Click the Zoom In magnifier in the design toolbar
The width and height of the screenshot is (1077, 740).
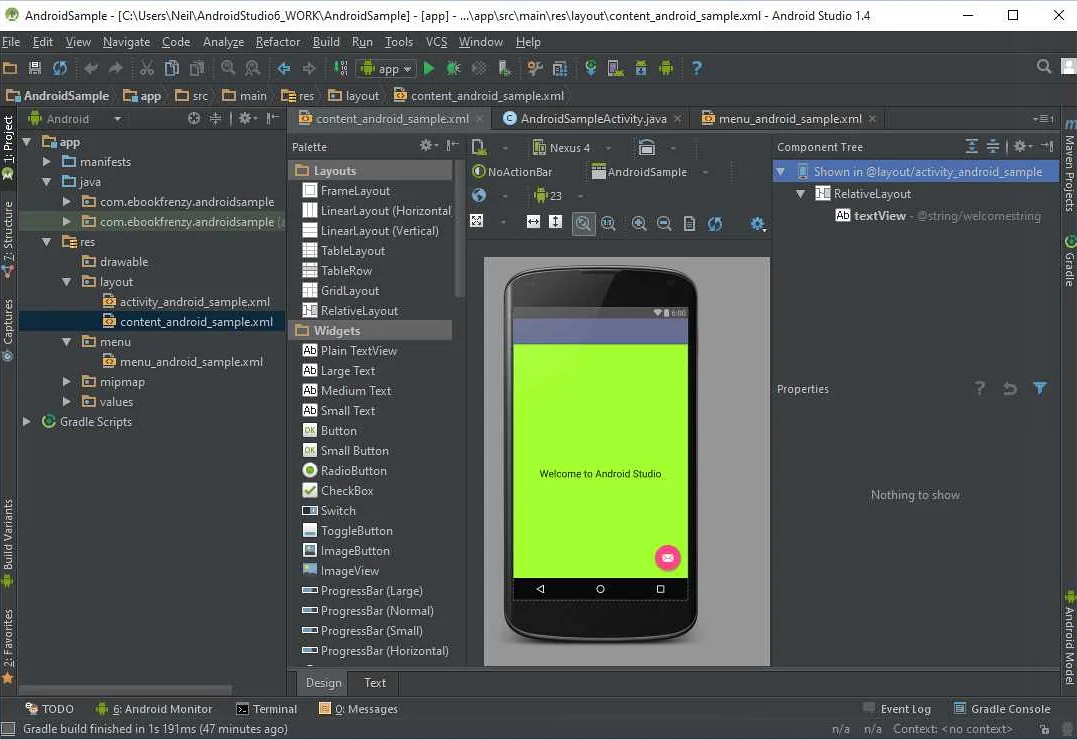(640, 222)
